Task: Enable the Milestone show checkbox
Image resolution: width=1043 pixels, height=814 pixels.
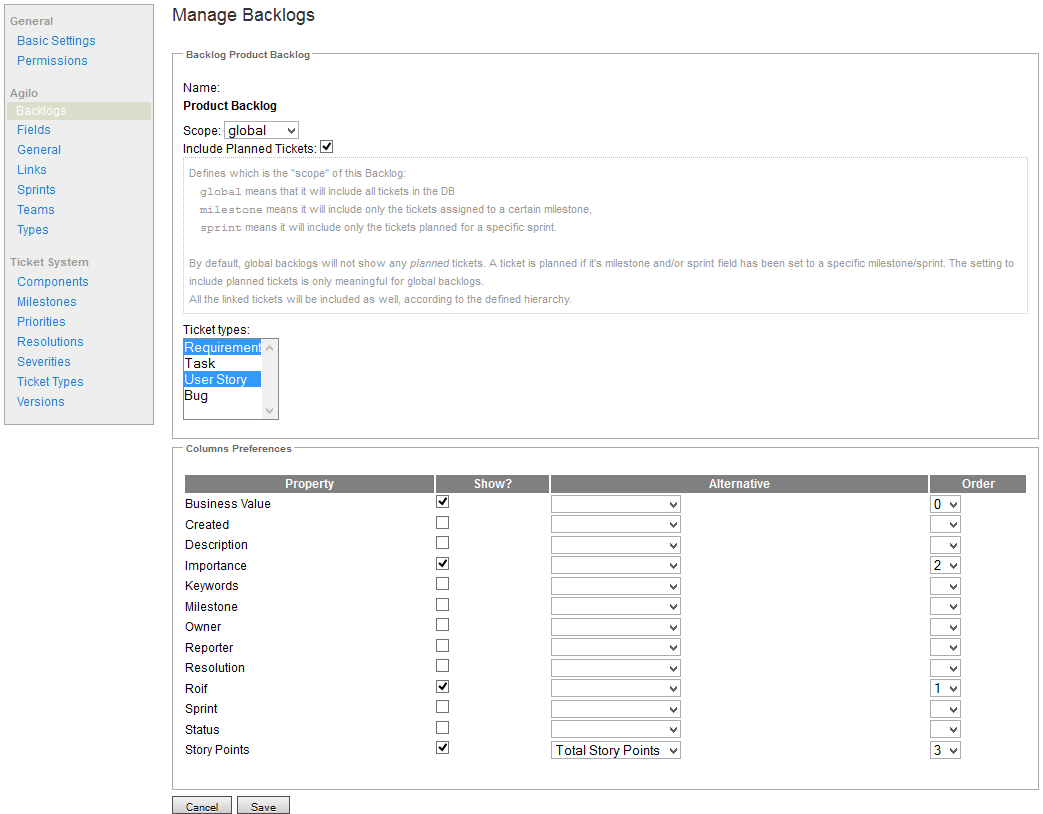Action: (x=442, y=605)
